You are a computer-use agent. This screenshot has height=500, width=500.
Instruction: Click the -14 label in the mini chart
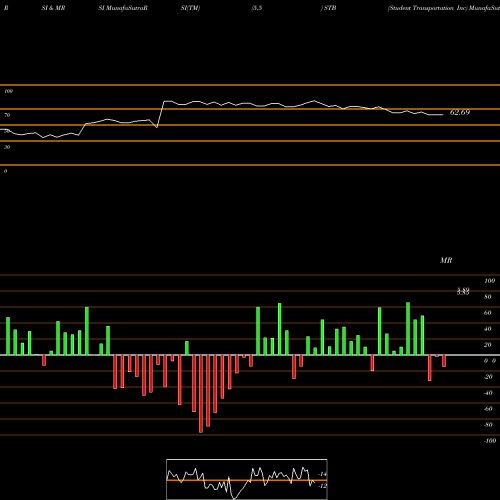coord(322,474)
